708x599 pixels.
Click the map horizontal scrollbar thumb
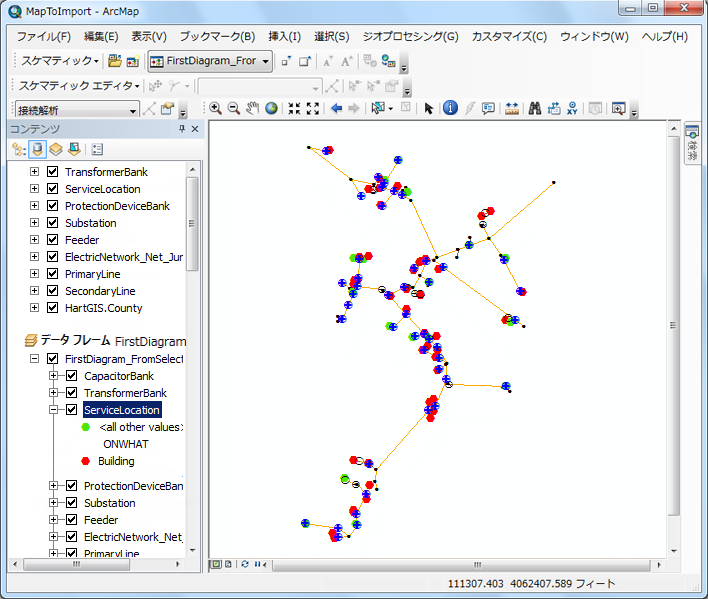[461, 565]
